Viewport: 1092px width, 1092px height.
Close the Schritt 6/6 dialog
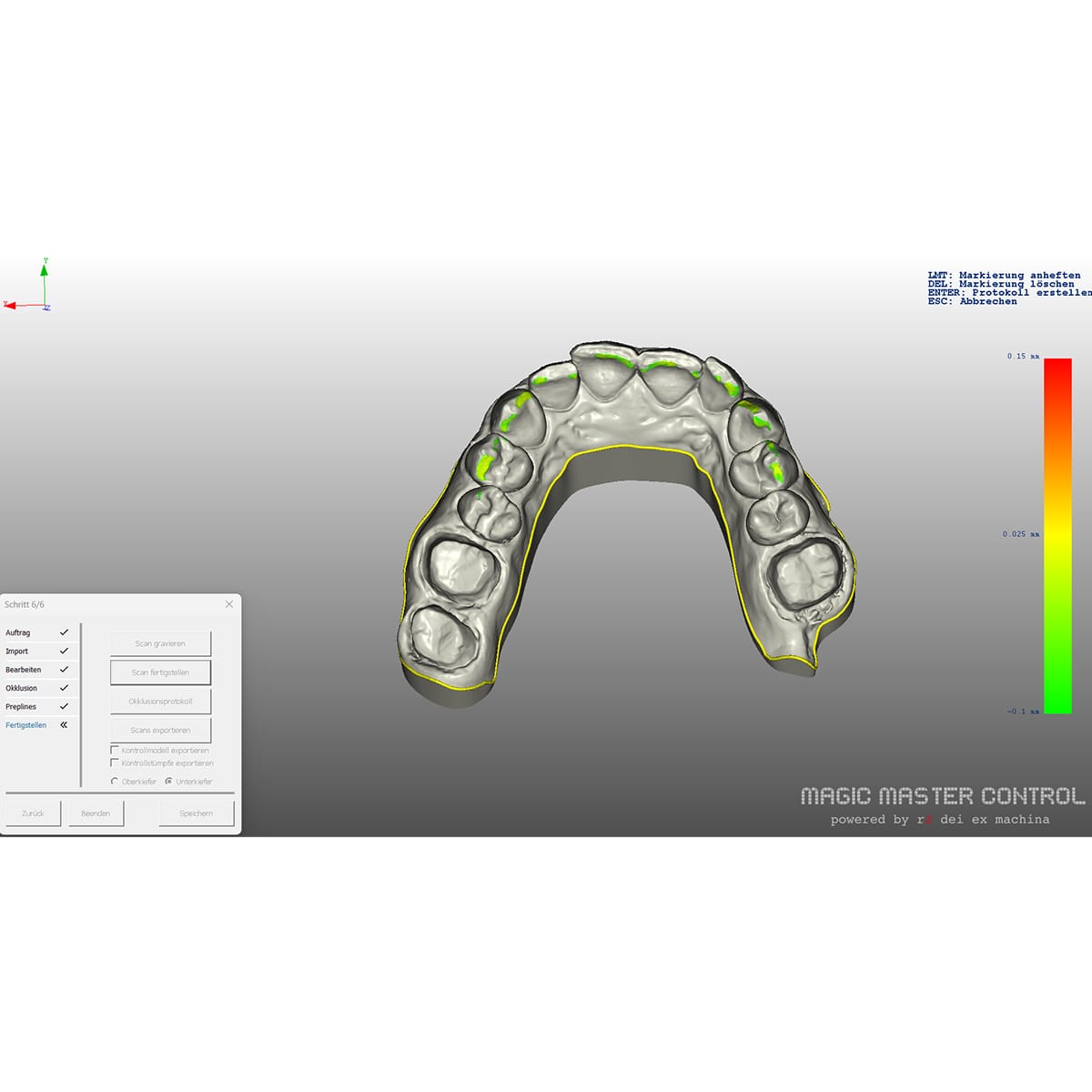[229, 604]
